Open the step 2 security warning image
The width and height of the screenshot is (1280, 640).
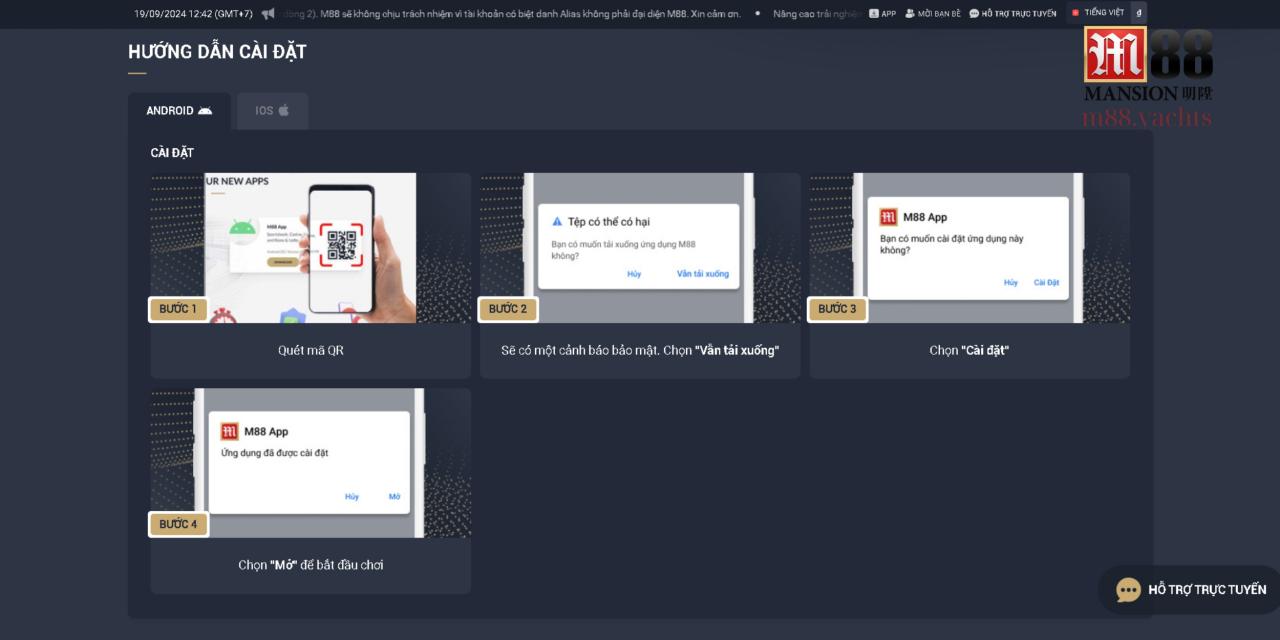tap(640, 248)
